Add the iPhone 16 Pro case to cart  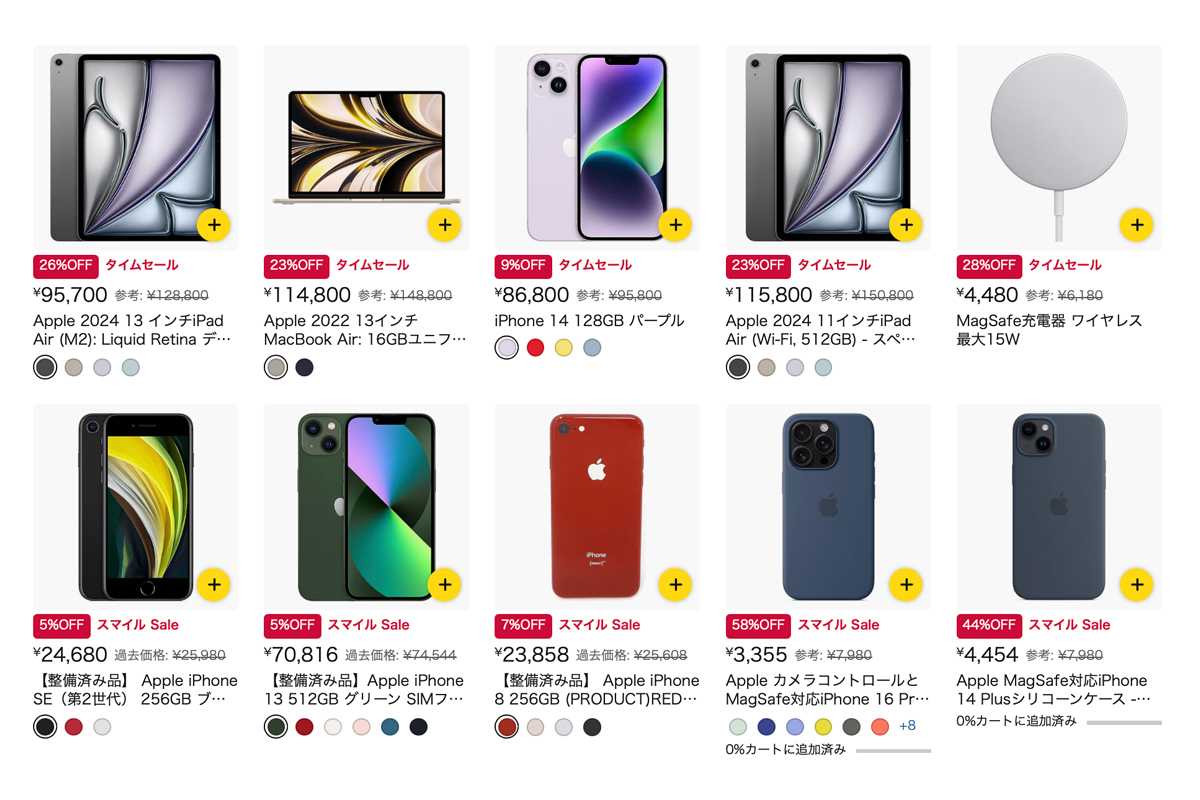point(907,584)
